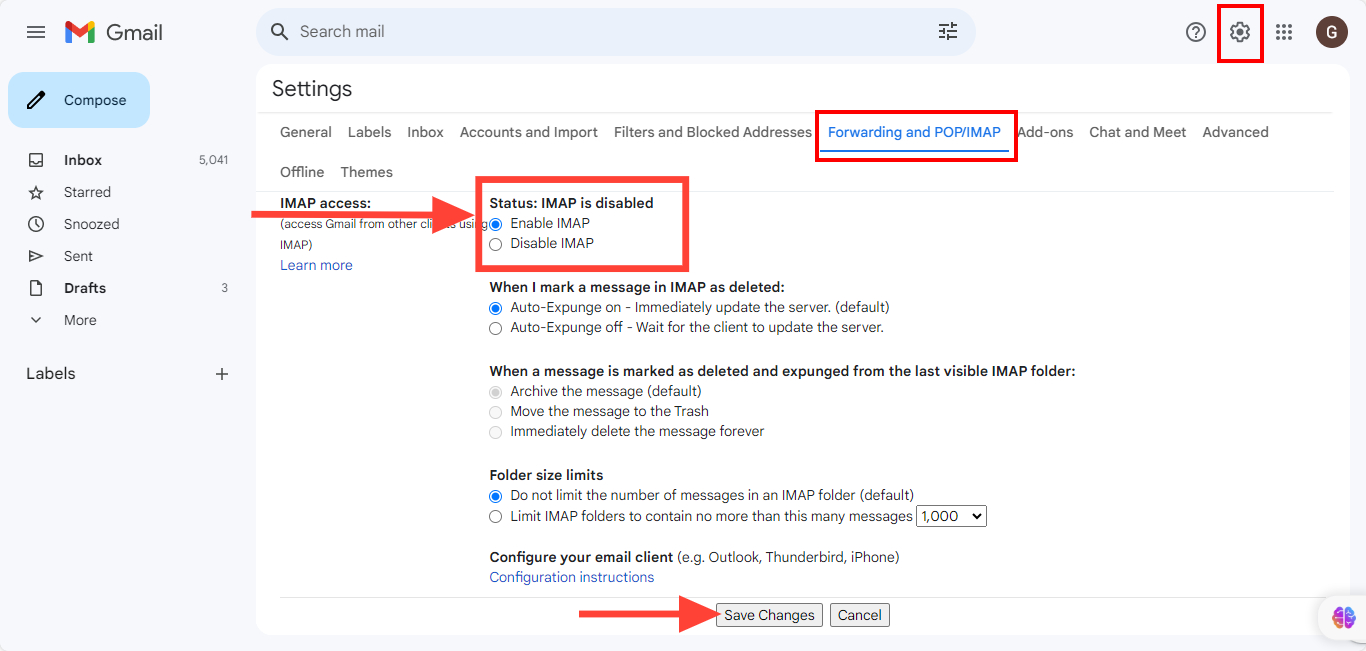Open the Chat and Meet tab

[x=1138, y=132]
